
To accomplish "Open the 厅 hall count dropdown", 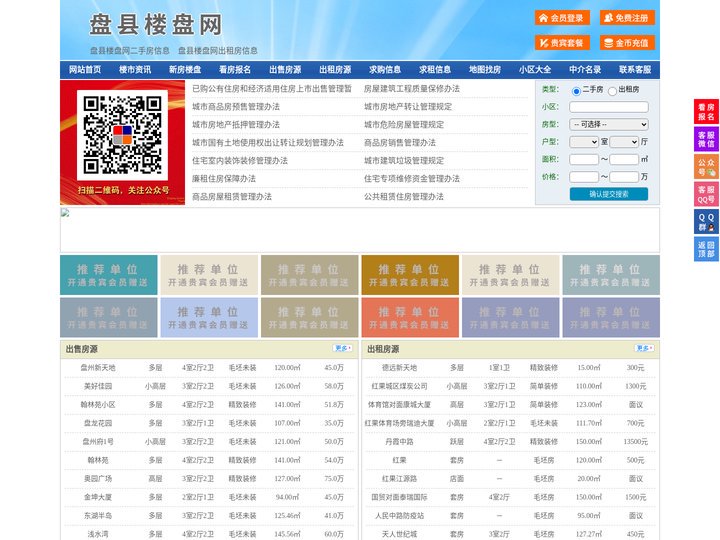I will coord(624,142).
